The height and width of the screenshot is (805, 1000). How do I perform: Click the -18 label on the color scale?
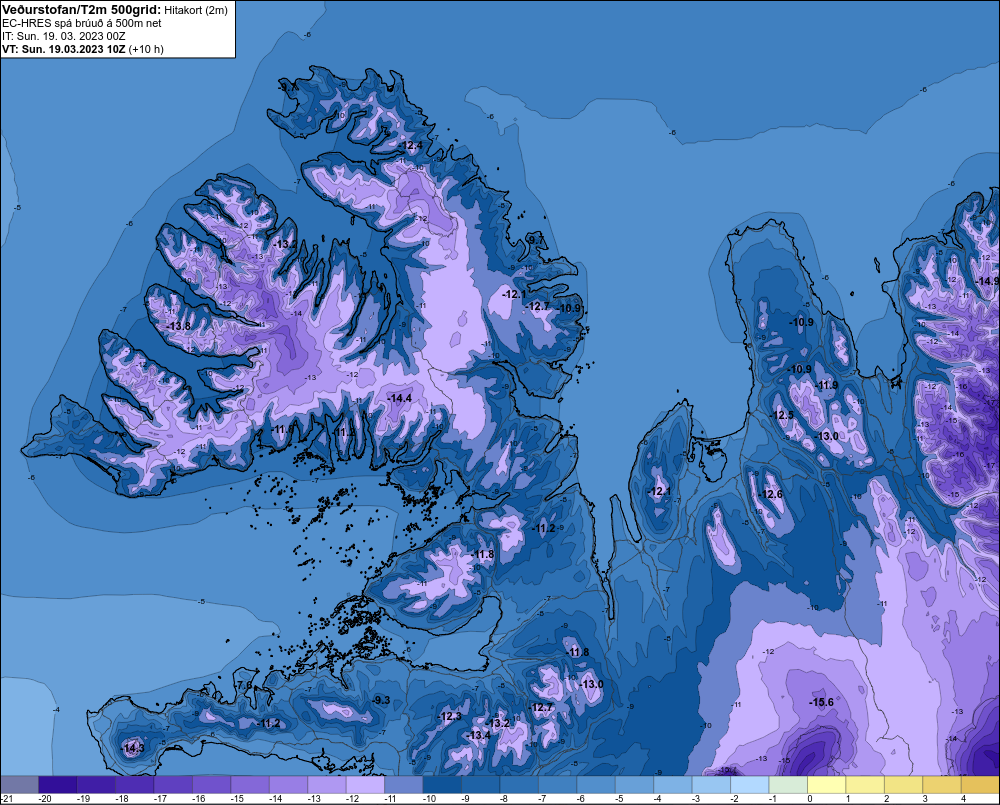(121, 799)
